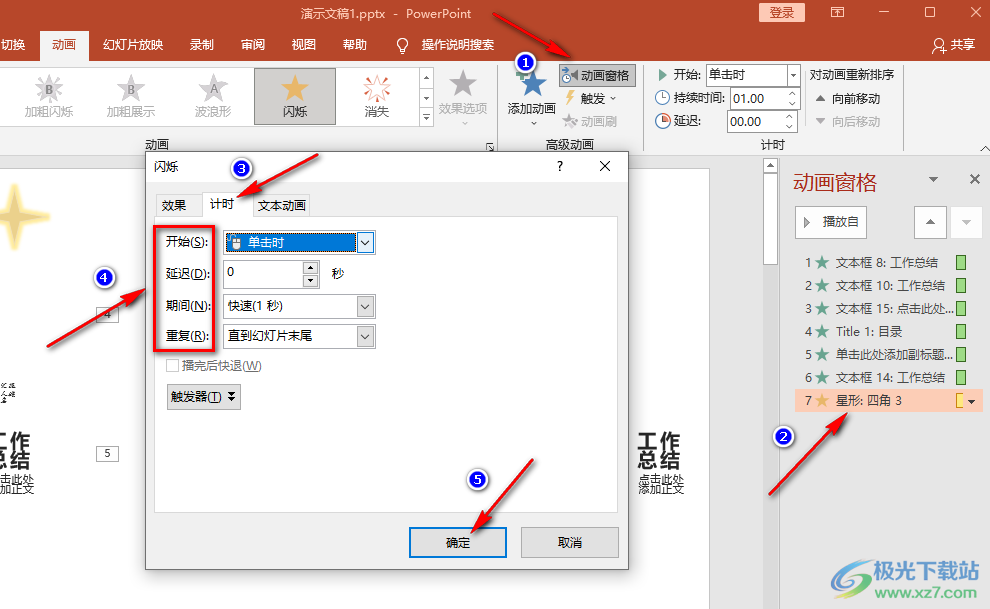The height and width of the screenshot is (609, 990).
Task: Close the 动画窗格 pane
Action: pos(974,180)
